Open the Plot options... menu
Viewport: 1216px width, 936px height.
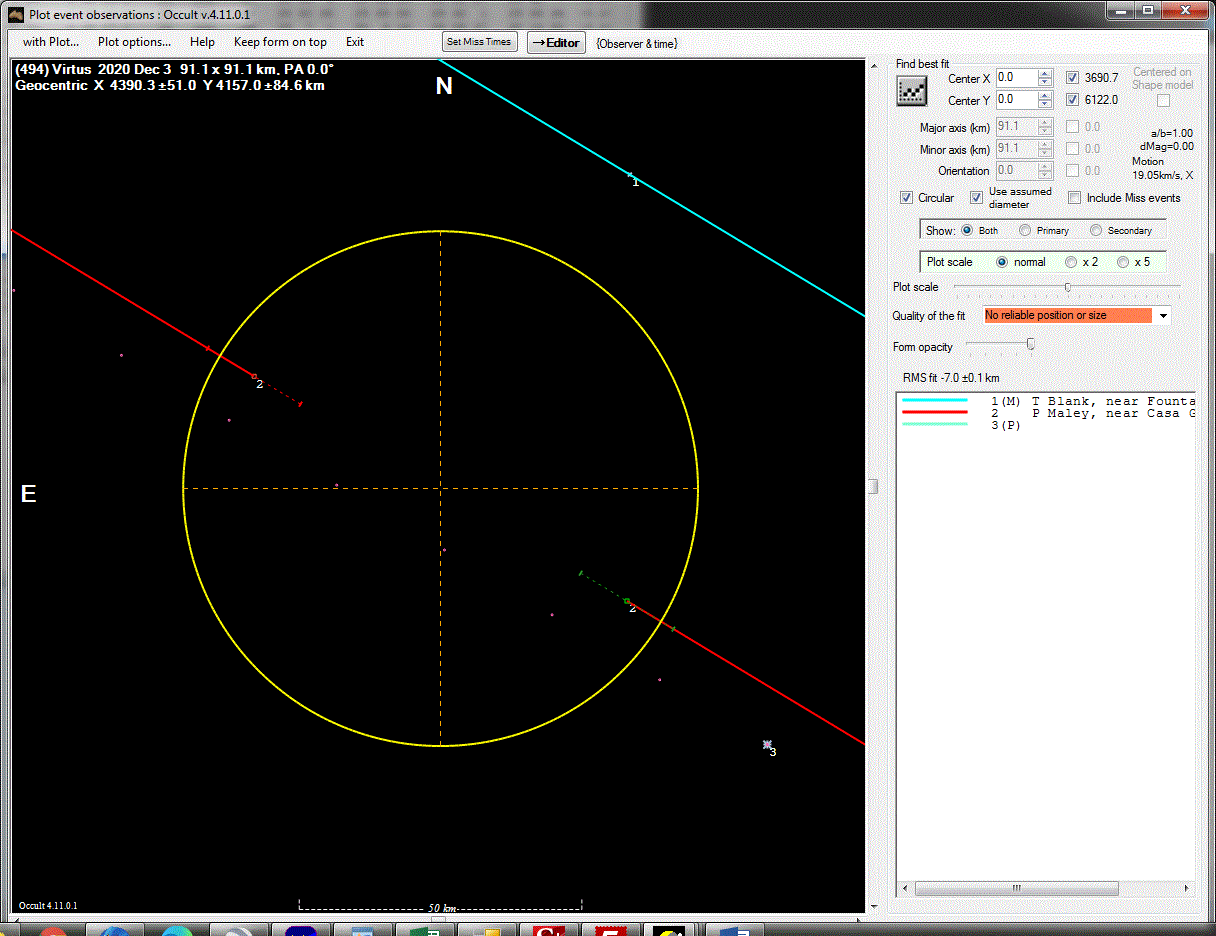click(x=134, y=42)
